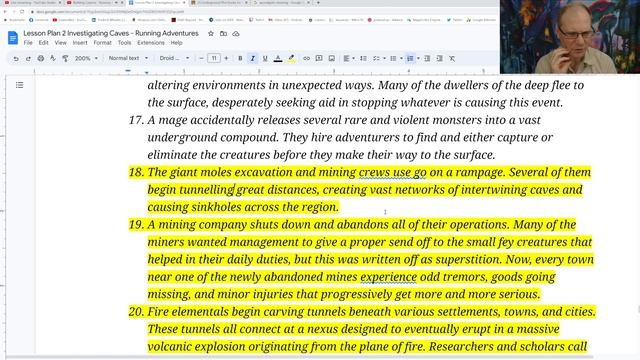The width and height of the screenshot is (640, 360).
Task: Switch to the fifth browser tab
Action: [x=282, y=2]
